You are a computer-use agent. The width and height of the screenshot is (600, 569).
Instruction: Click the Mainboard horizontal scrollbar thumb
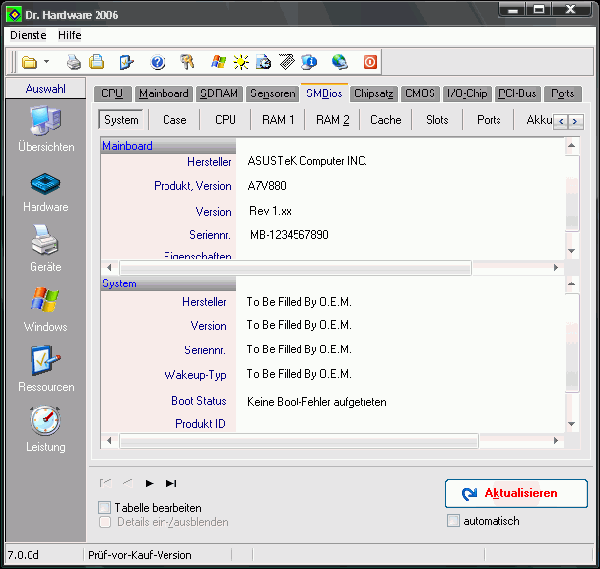pos(295,268)
